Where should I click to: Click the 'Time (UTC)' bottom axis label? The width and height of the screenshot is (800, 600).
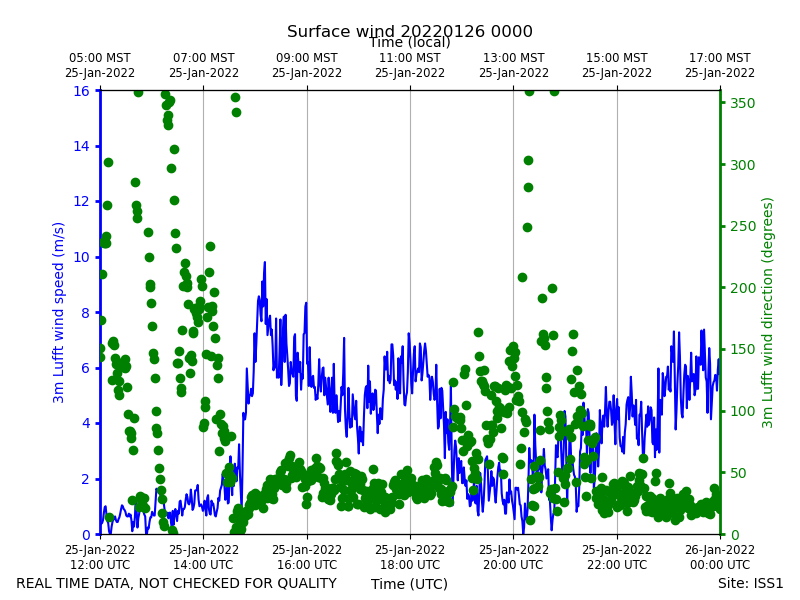[409, 584]
